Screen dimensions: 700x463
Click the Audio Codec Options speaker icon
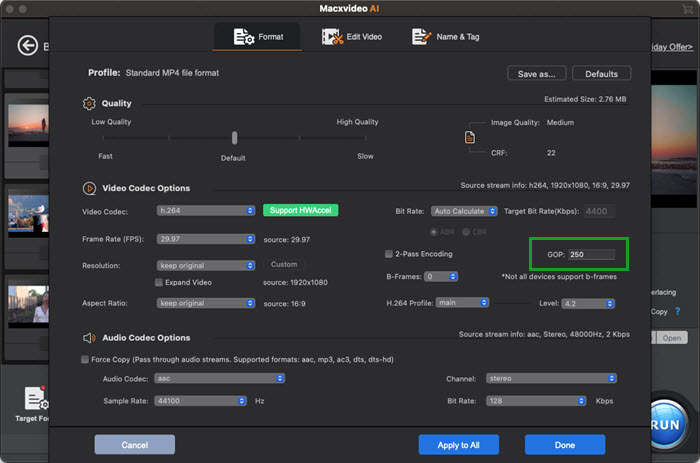pos(89,338)
